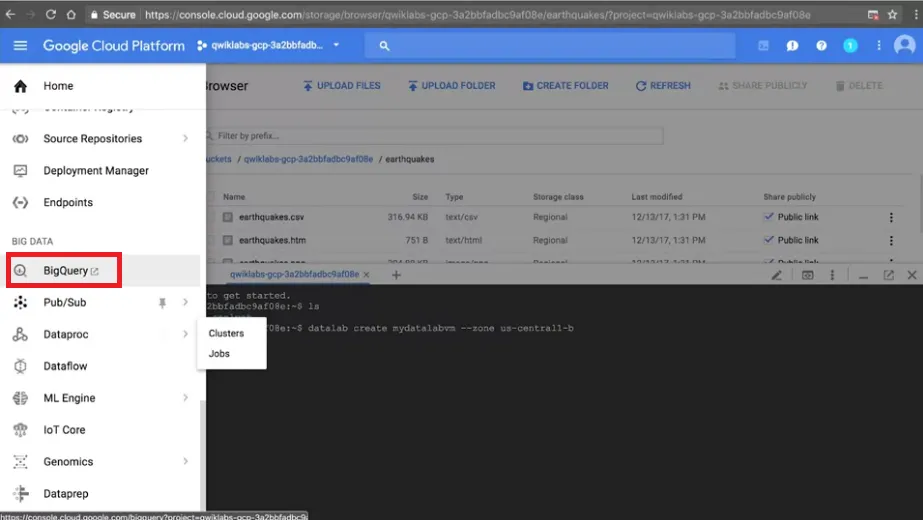Viewport: 923px width, 520px height.
Task: Click the Endpoints icon
Action: tap(21, 203)
